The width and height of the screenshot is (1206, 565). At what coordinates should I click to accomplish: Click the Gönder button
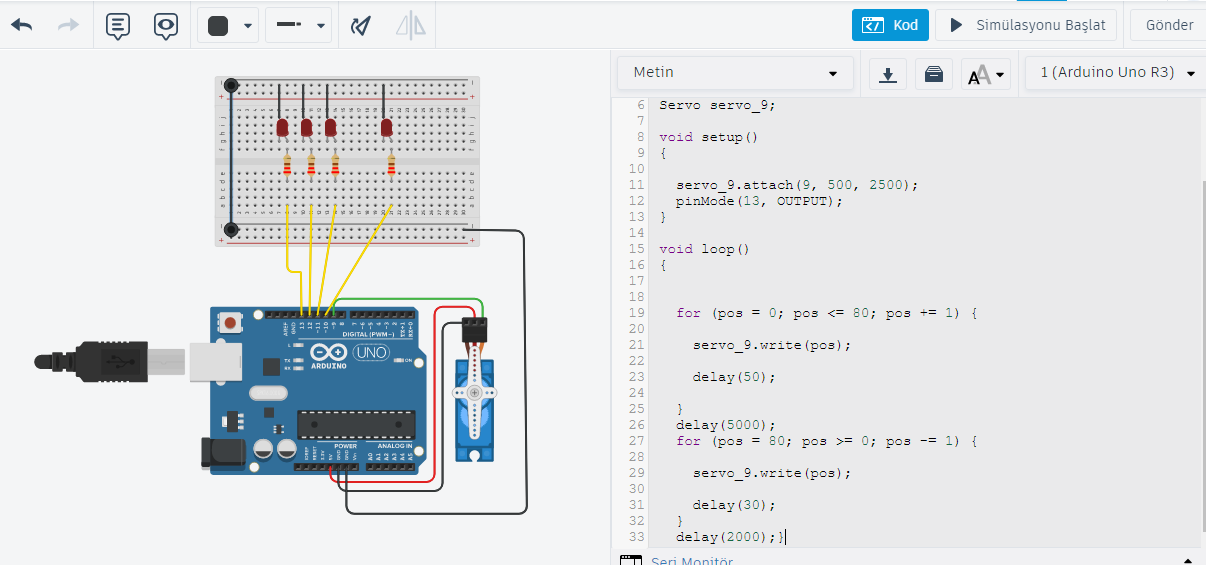coord(1168,25)
